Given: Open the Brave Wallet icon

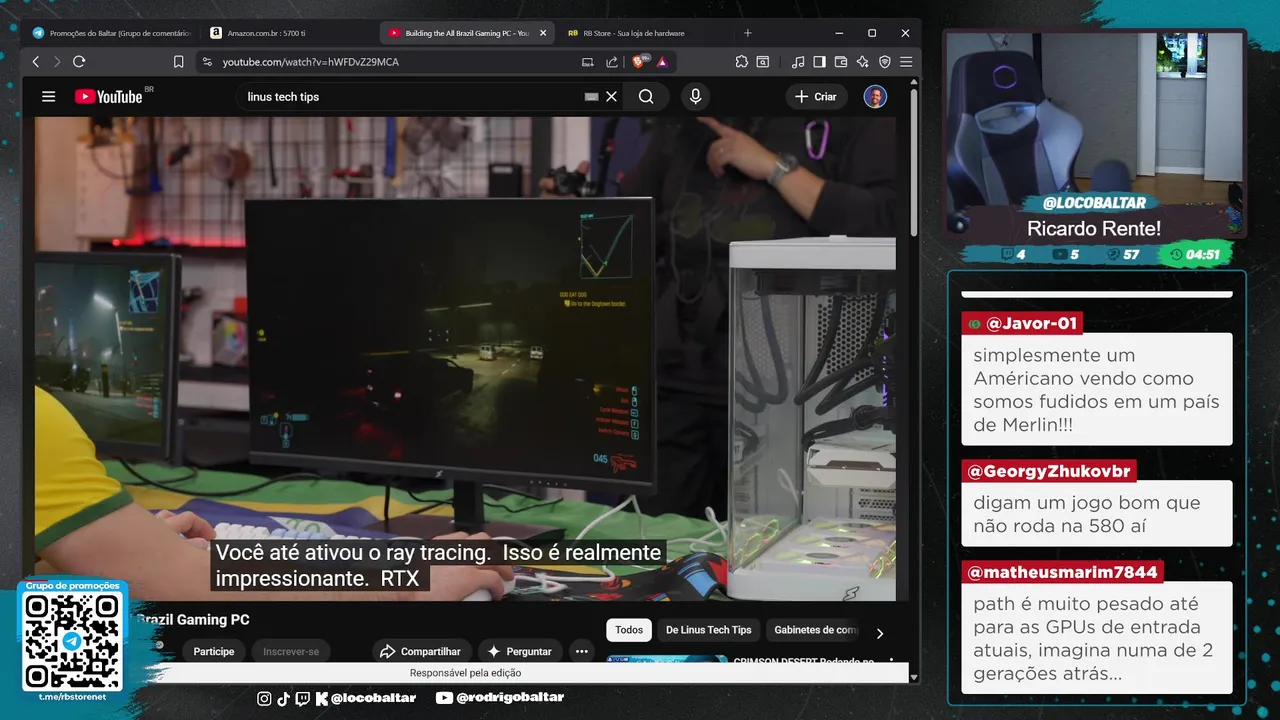Looking at the screenshot, I should pos(841,62).
